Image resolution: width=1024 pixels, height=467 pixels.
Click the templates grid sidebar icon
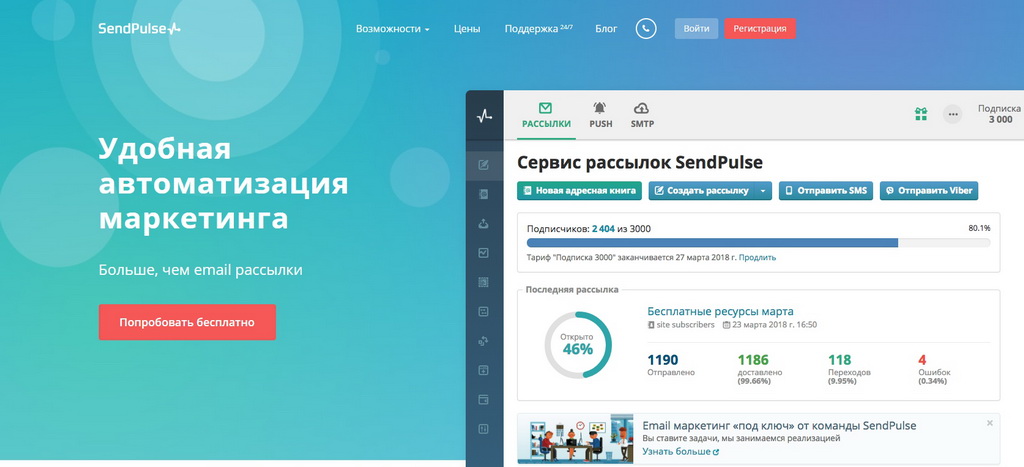[x=484, y=282]
